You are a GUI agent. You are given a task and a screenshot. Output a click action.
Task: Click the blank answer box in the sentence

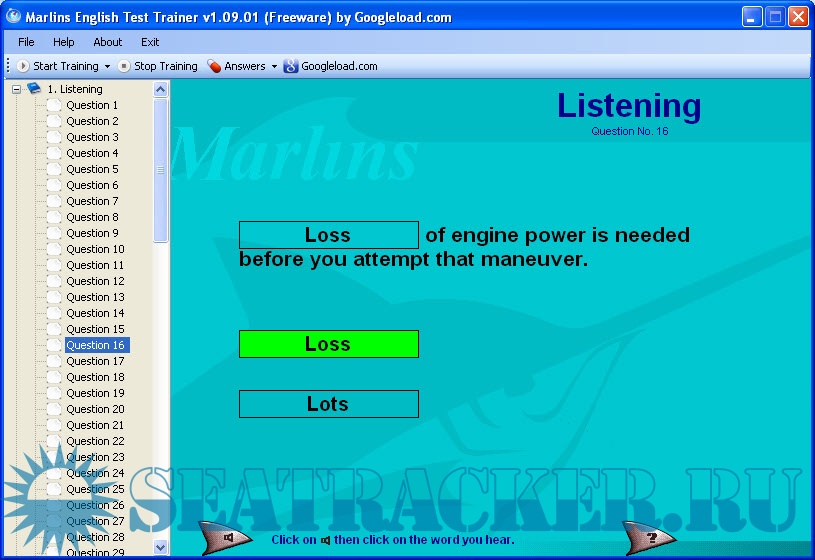click(x=328, y=235)
